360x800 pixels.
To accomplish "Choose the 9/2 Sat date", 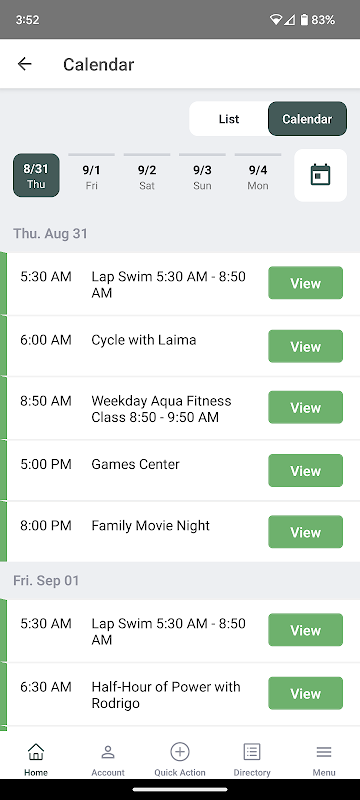I will point(147,176).
